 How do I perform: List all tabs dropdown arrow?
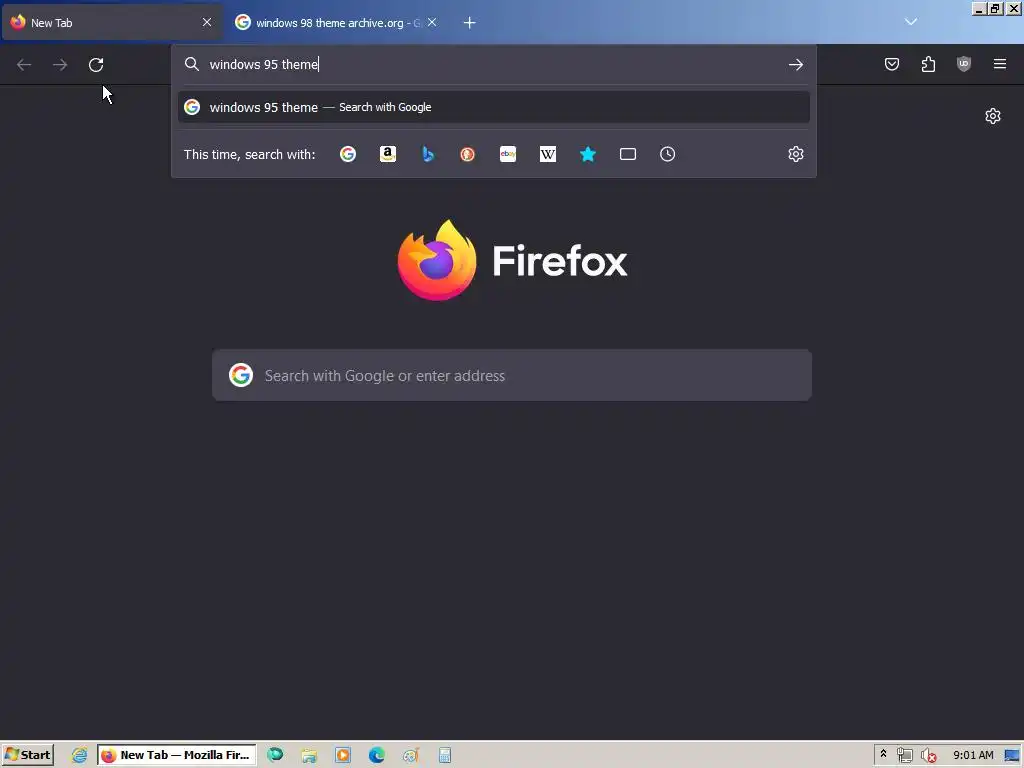pyautogui.click(x=911, y=22)
